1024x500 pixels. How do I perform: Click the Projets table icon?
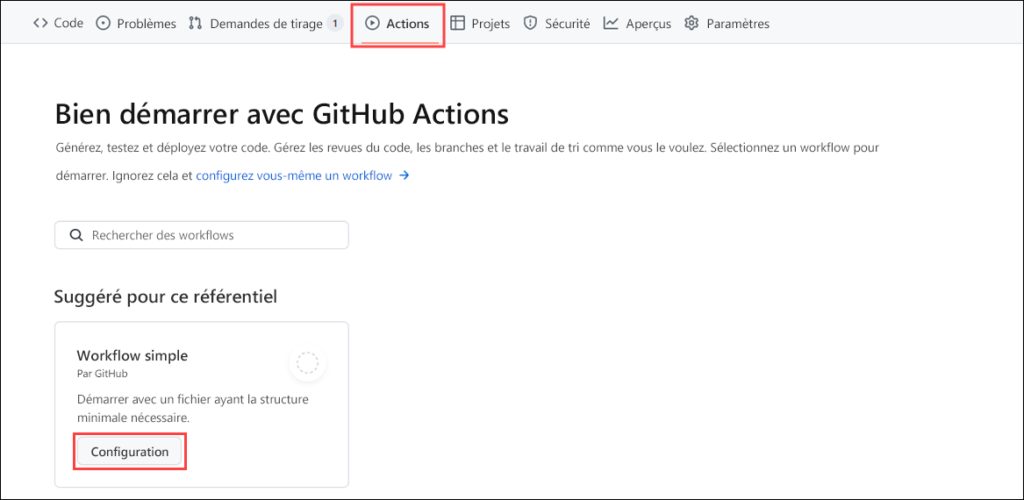coord(457,23)
